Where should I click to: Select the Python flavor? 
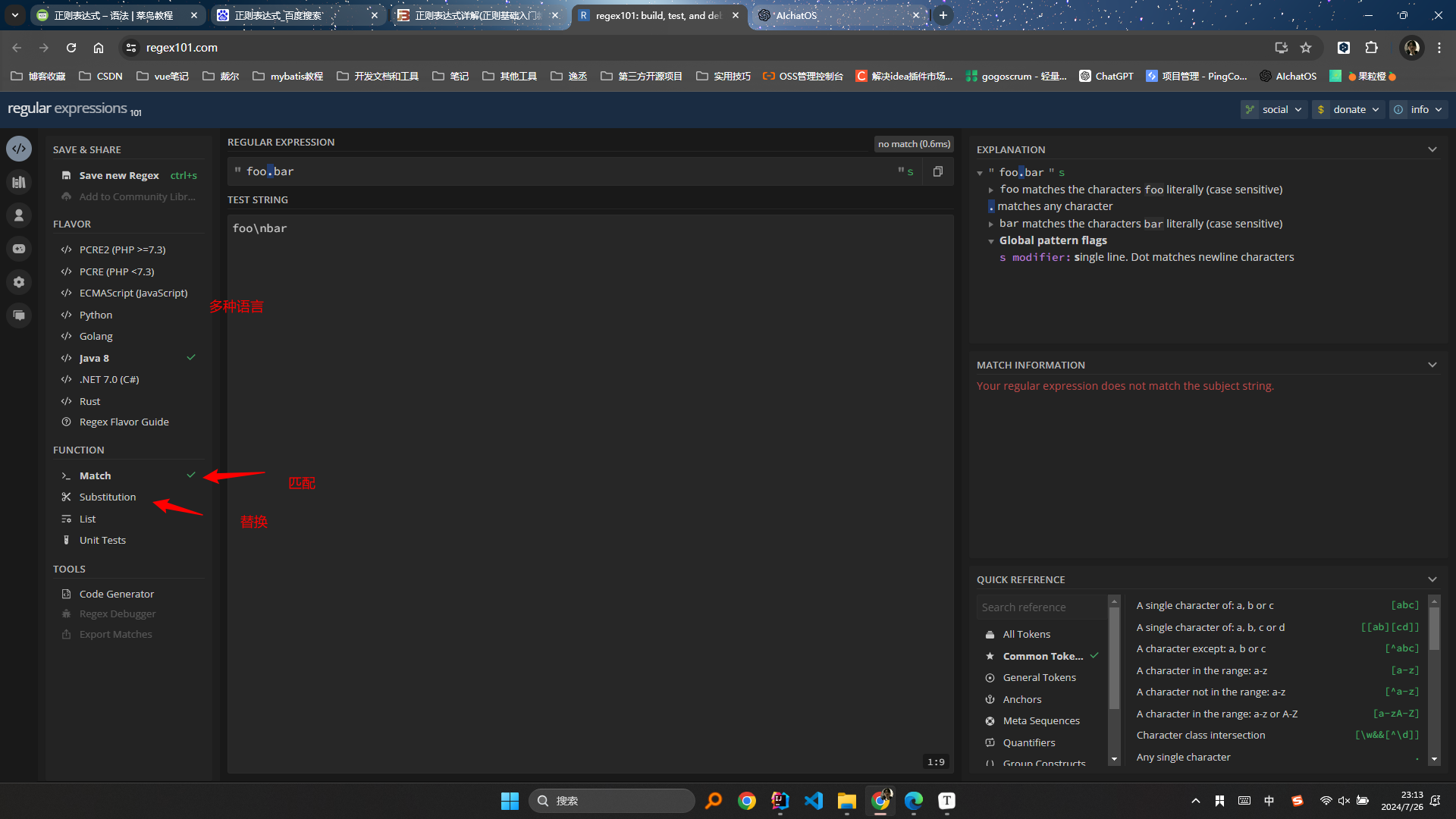[x=96, y=315]
